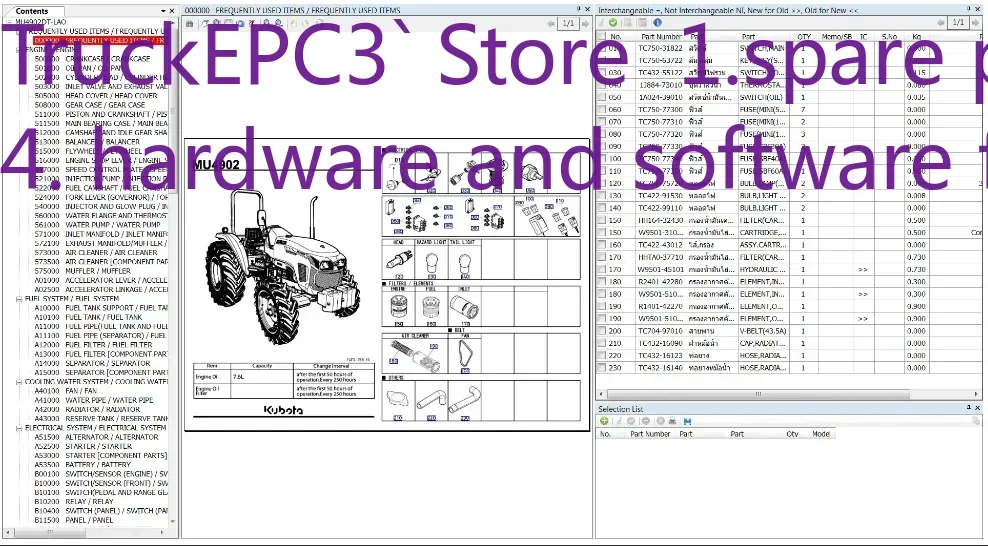Screen dimensions: 988x546
Task: Select A12000 FUEL FILTER tree item
Action: [93, 345]
